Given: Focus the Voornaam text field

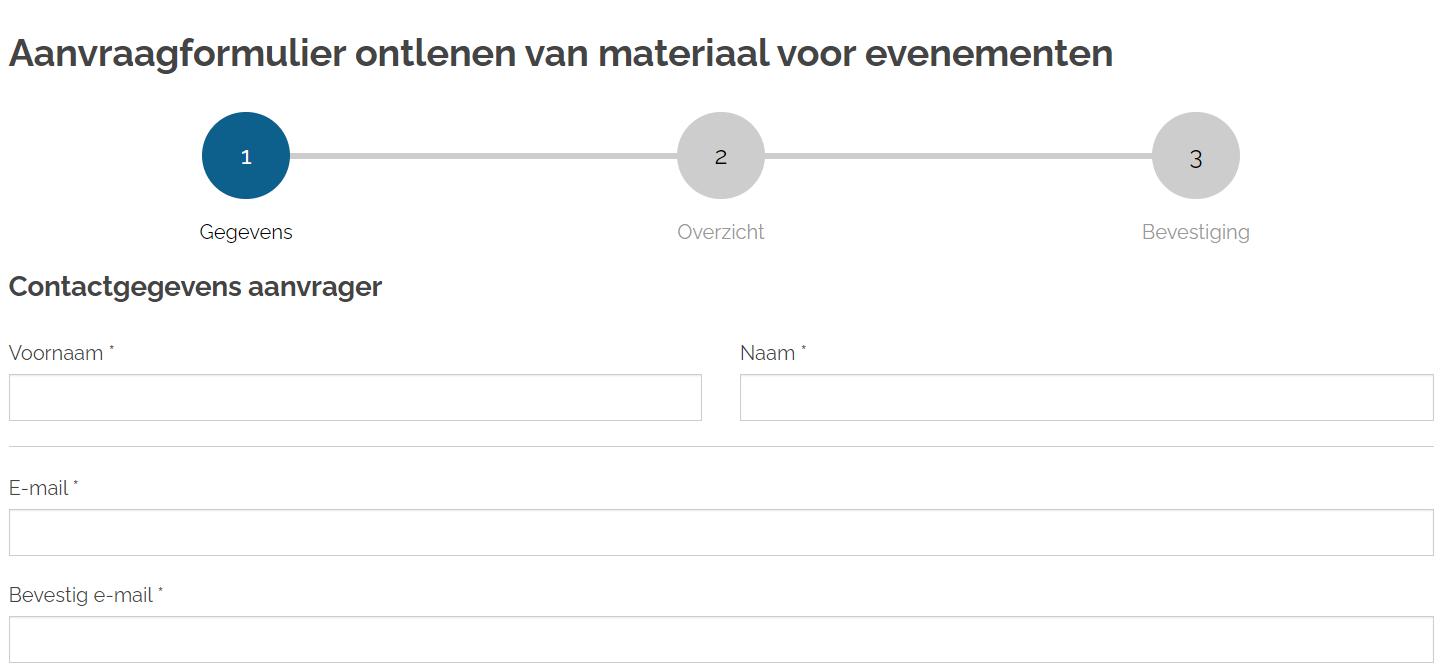Looking at the screenshot, I should coord(355,398).
